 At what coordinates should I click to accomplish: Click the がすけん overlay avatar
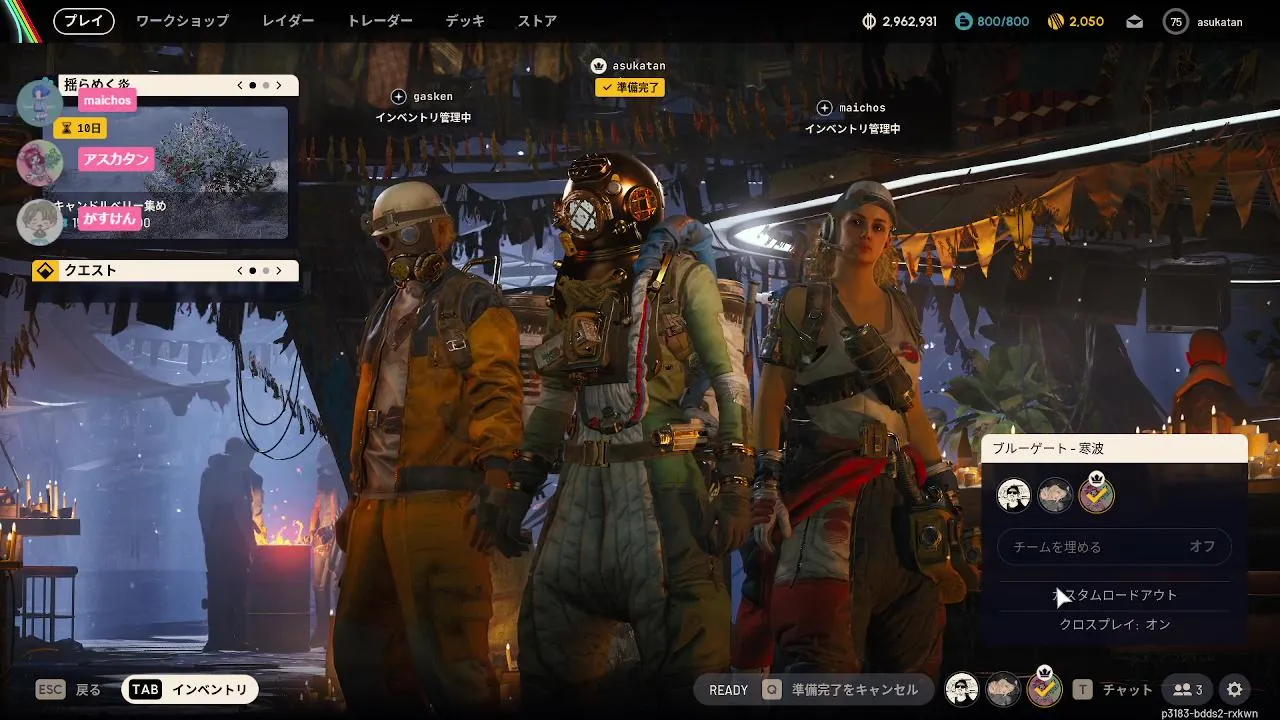pos(40,222)
